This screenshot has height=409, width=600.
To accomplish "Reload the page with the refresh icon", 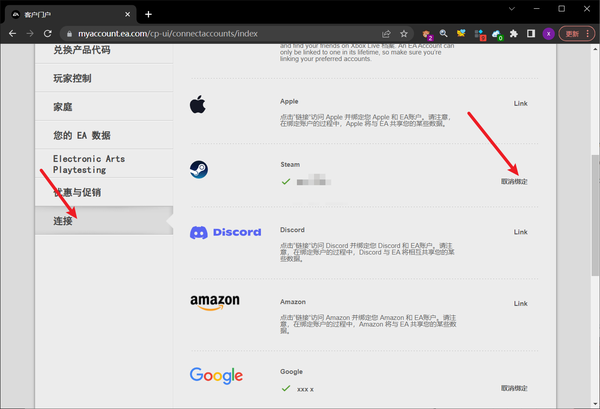I will tap(47, 34).
